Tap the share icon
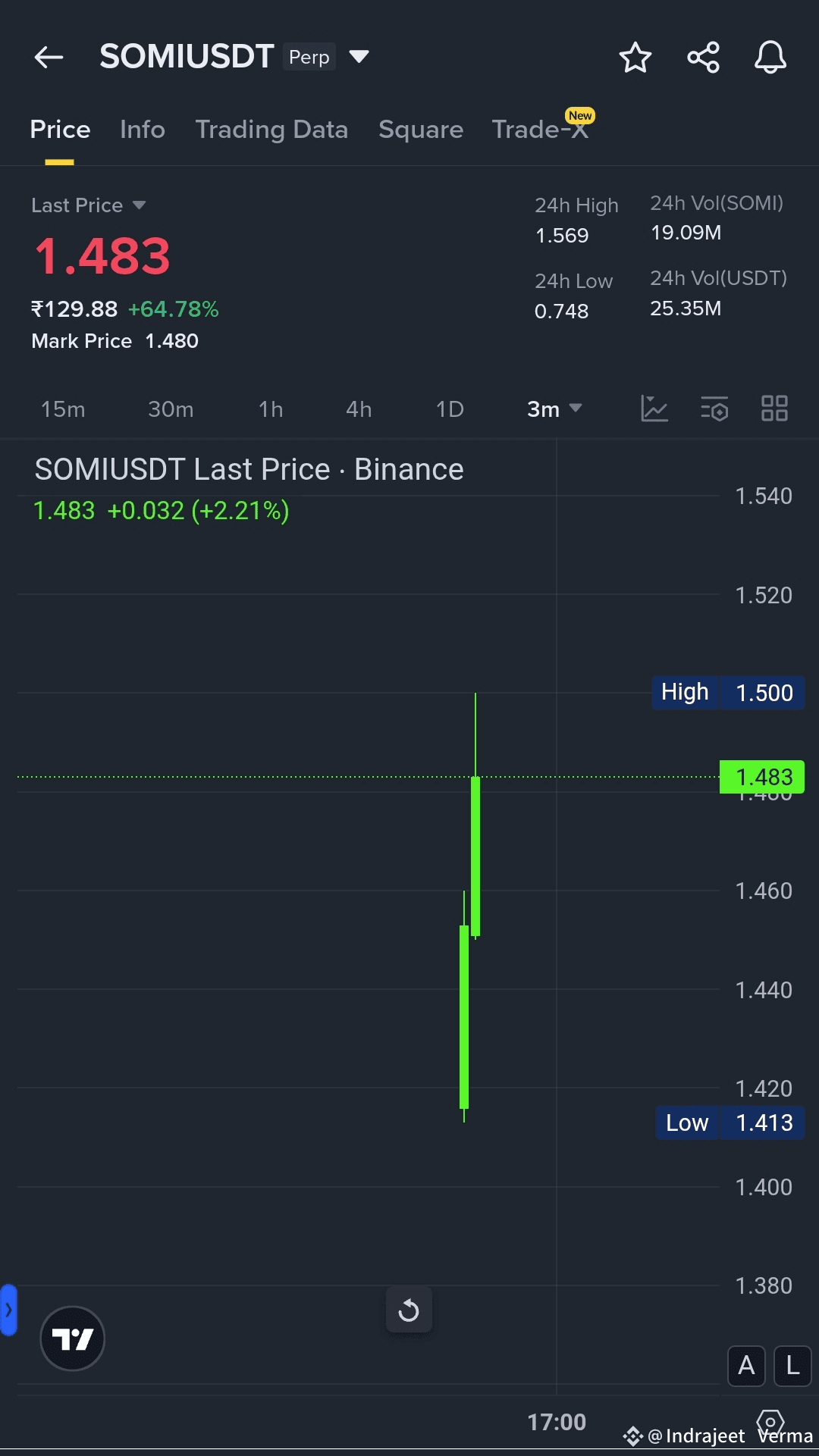 [x=703, y=58]
